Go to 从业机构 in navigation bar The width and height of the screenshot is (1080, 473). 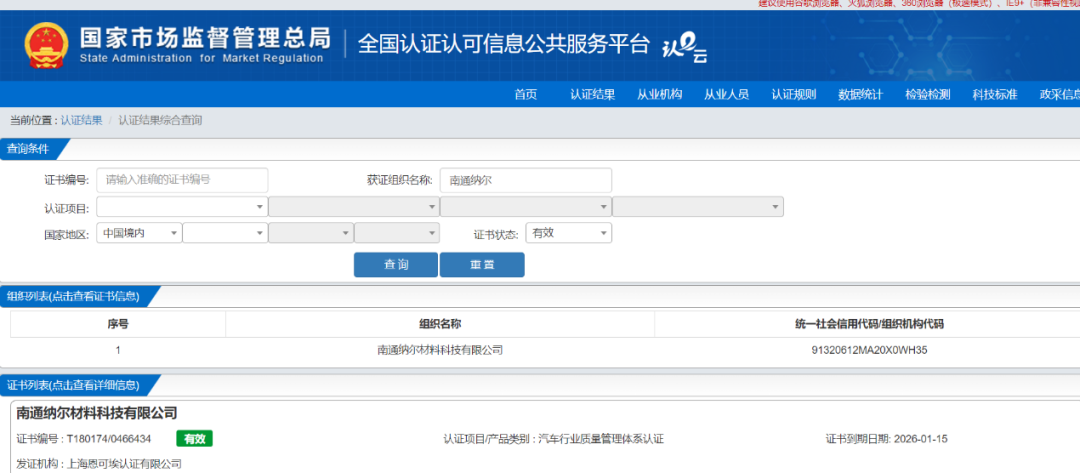pyautogui.click(x=659, y=94)
